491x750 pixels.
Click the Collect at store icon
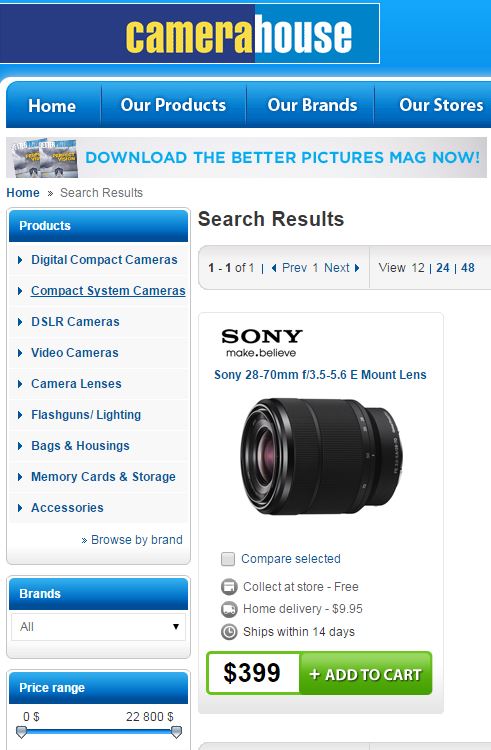tap(229, 587)
